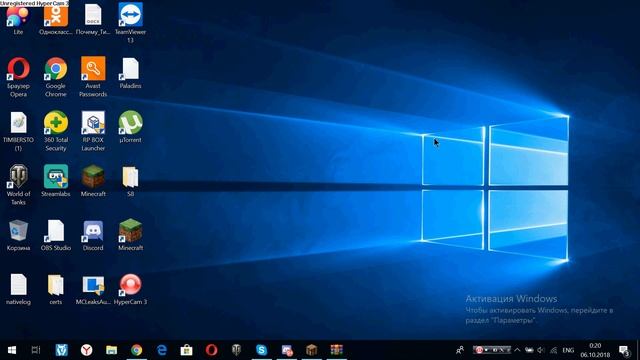Open the Action Center notifications
This screenshot has height=360, width=640.
[624, 350]
